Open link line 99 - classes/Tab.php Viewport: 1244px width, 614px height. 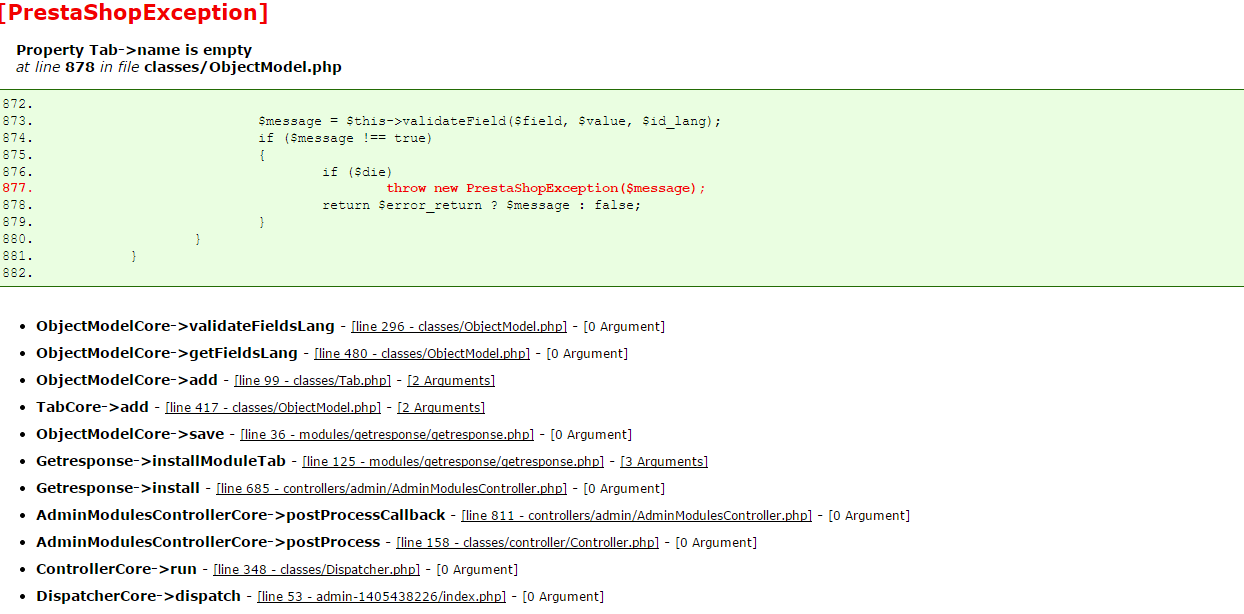[x=312, y=381]
